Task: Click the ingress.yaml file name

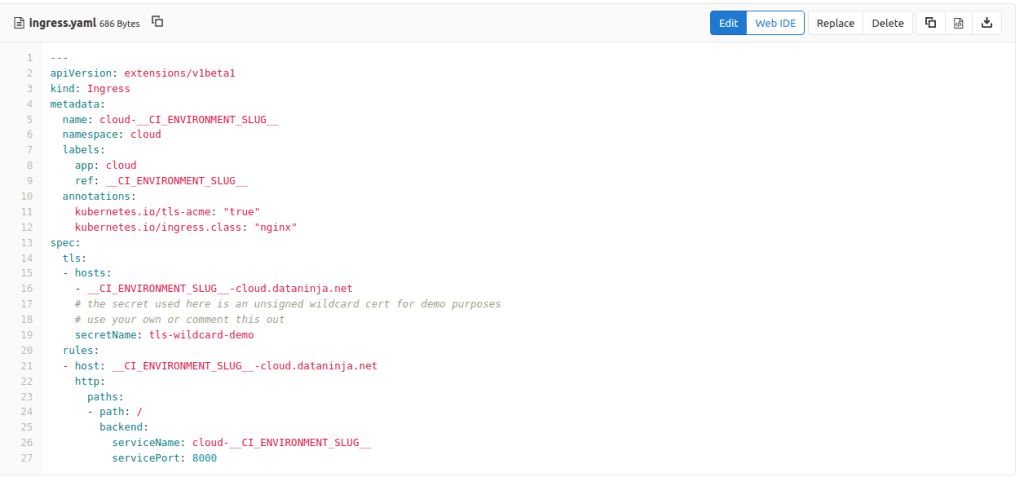Action: [x=61, y=23]
